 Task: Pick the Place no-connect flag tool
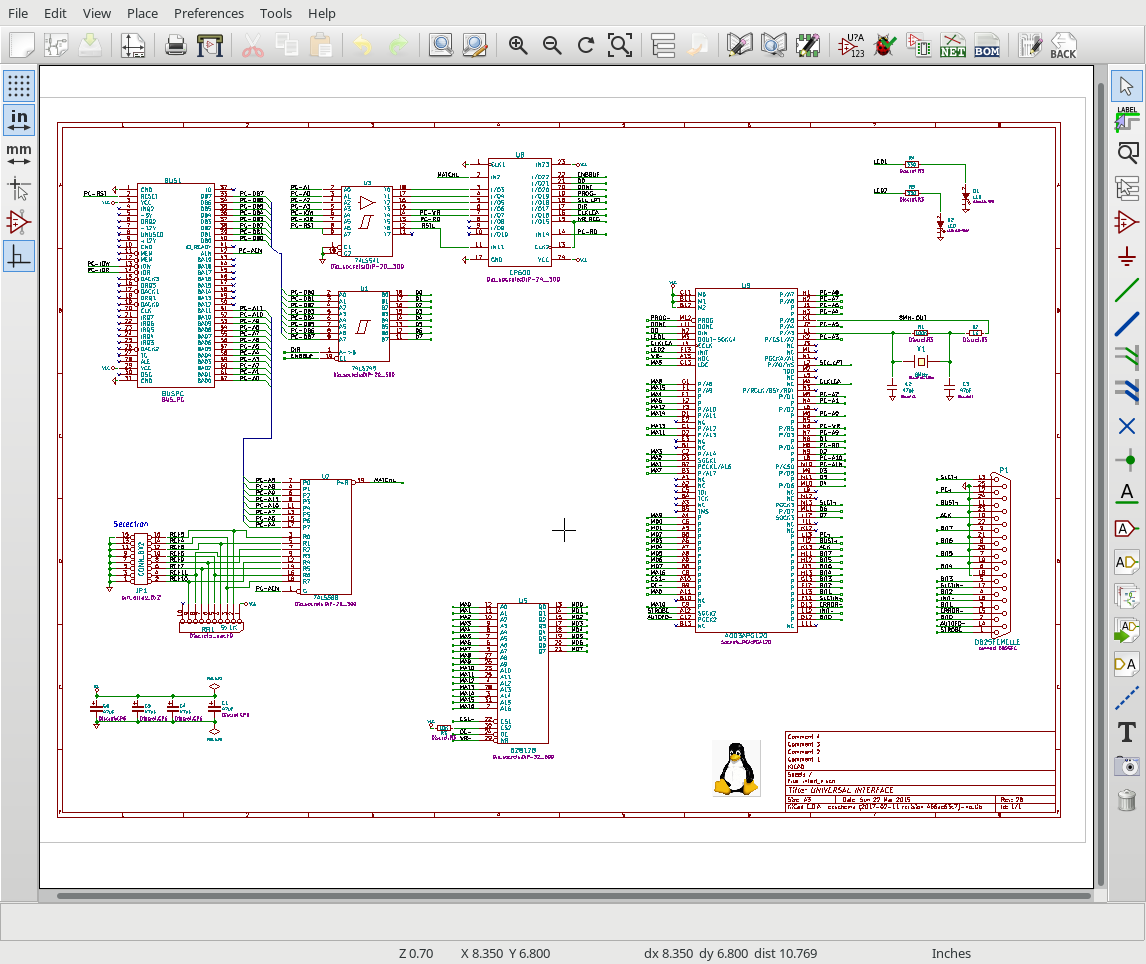1127,426
